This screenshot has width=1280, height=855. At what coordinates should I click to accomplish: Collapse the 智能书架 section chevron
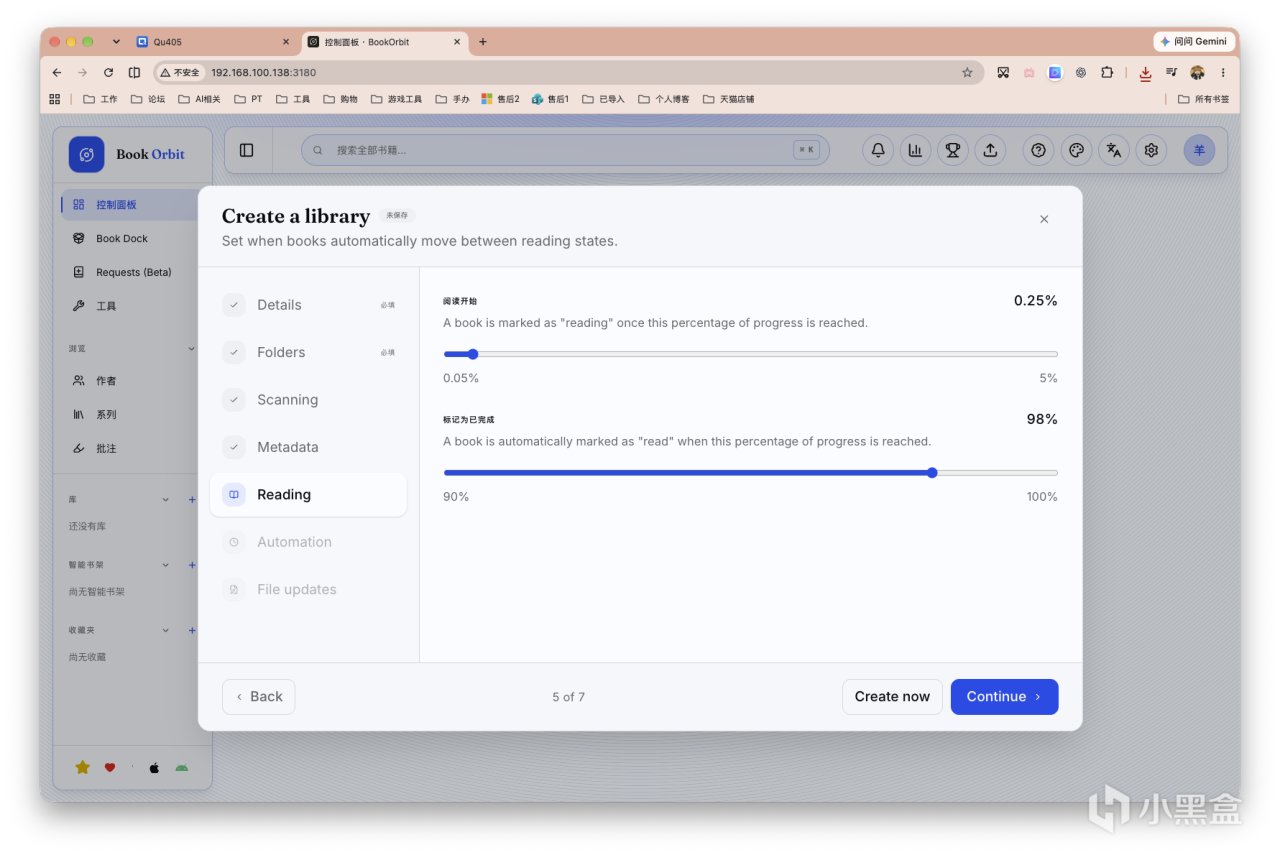(166, 565)
